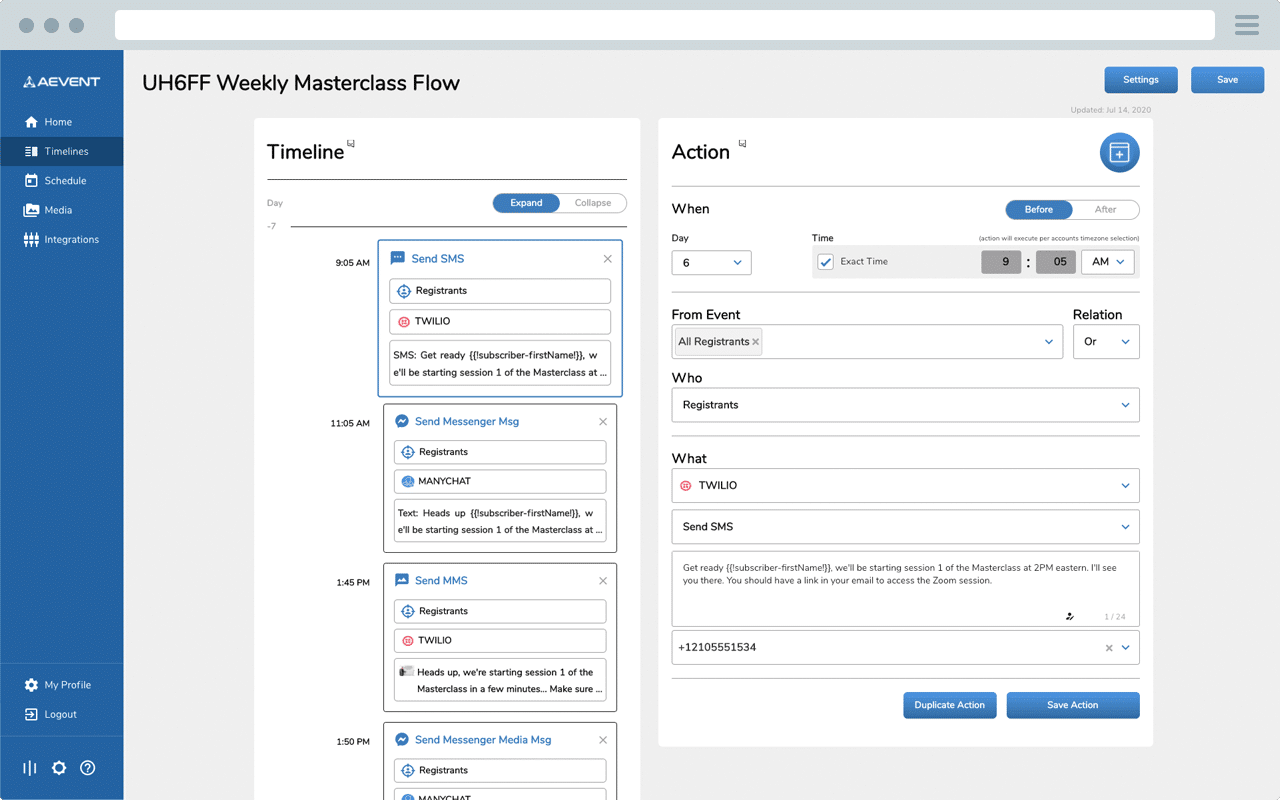This screenshot has height=800, width=1280.
Task: Close the Send Messenger Msg timeline card
Action: [x=603, y=422]
